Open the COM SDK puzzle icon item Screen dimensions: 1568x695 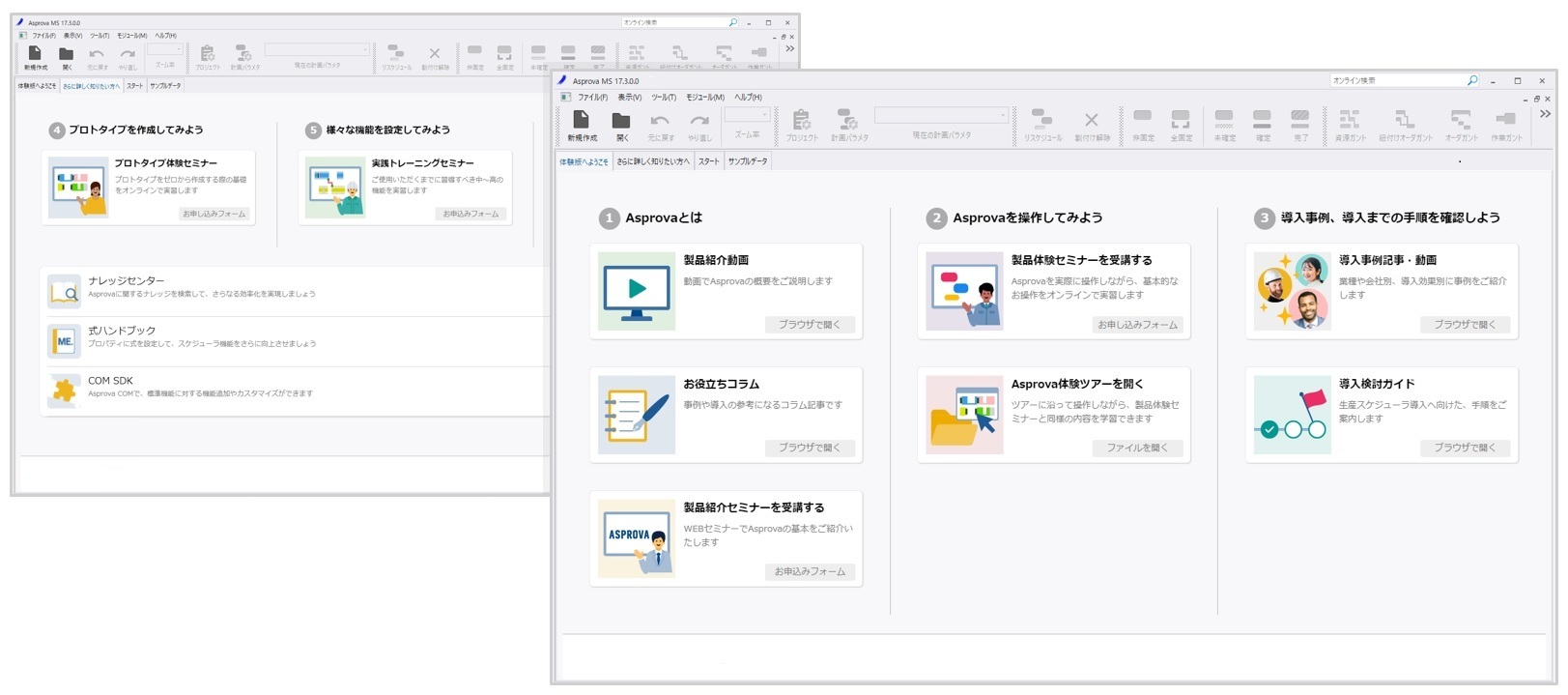pyautogui.click(x=65, y=391)
